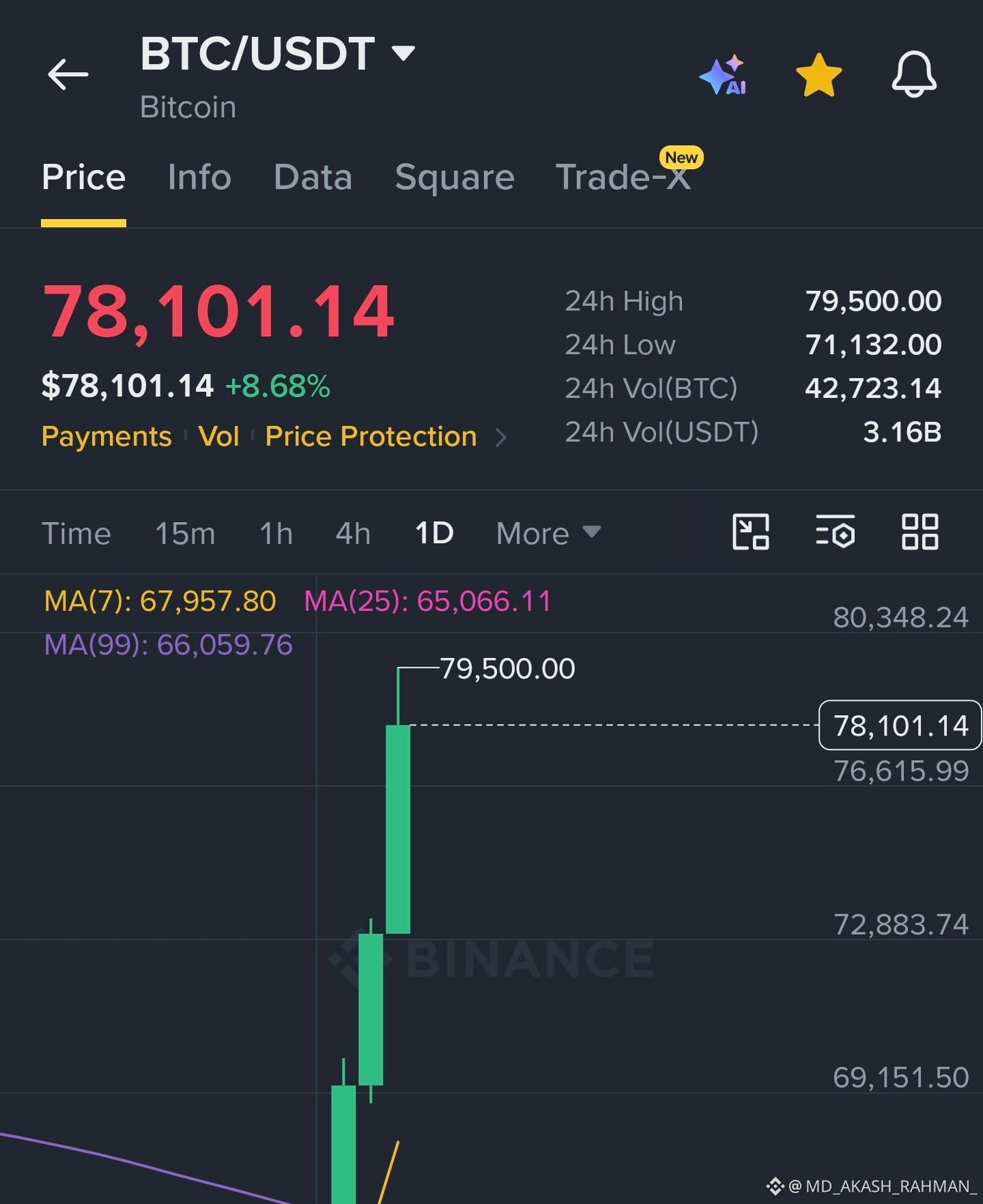This screenshot has width=983, height=1204.
Task: Tap the 72,883.74 price axis label
Action: point(901,925)
